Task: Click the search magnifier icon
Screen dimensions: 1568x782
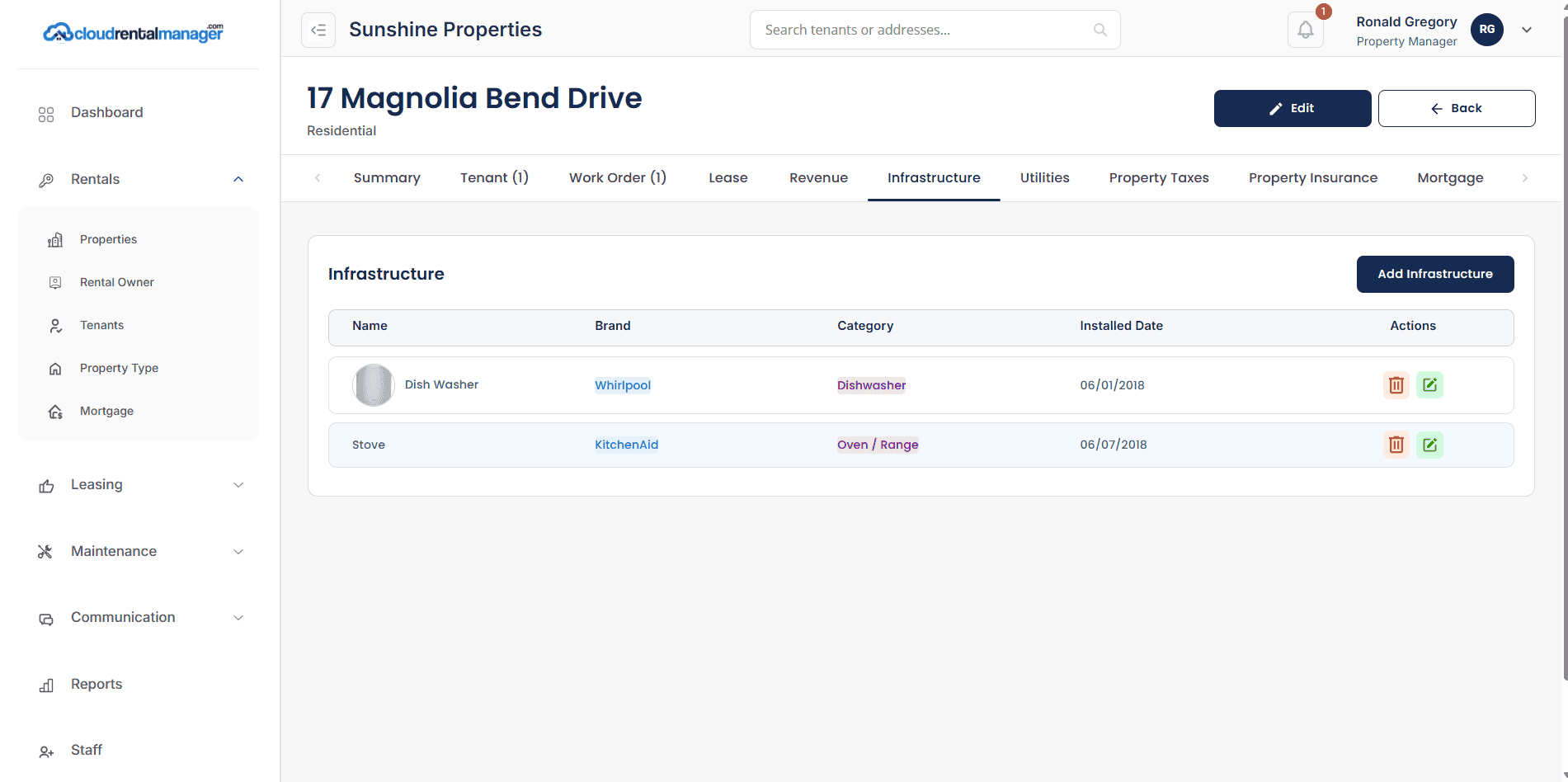Action: pos(1099,30)
